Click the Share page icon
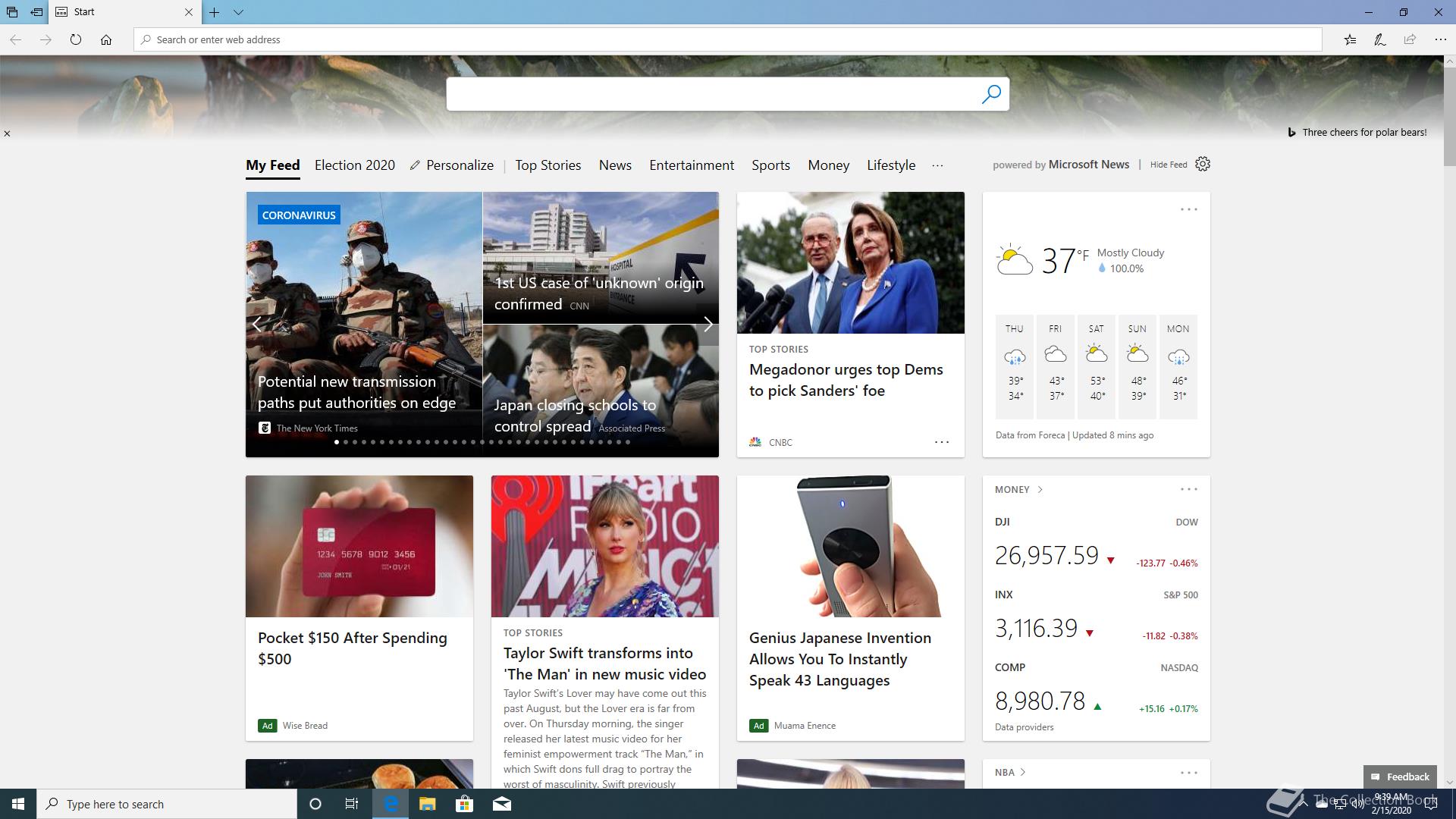 [1410, 39]
